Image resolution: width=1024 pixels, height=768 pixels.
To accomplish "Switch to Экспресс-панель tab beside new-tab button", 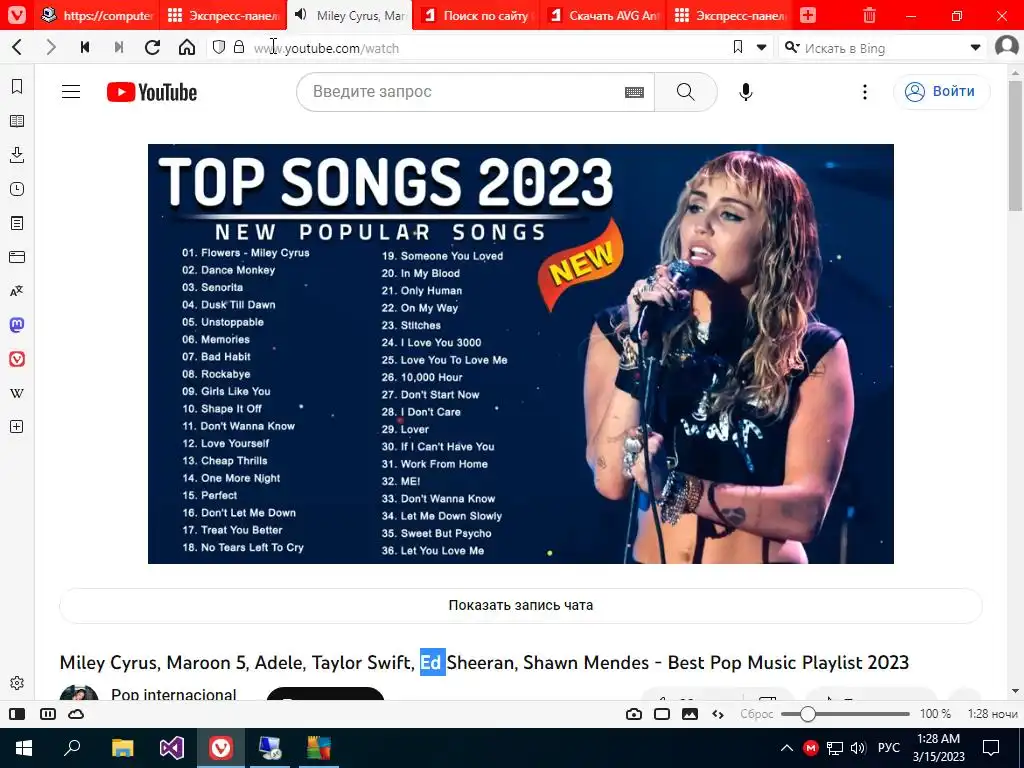I will click(x=729, y=15).
